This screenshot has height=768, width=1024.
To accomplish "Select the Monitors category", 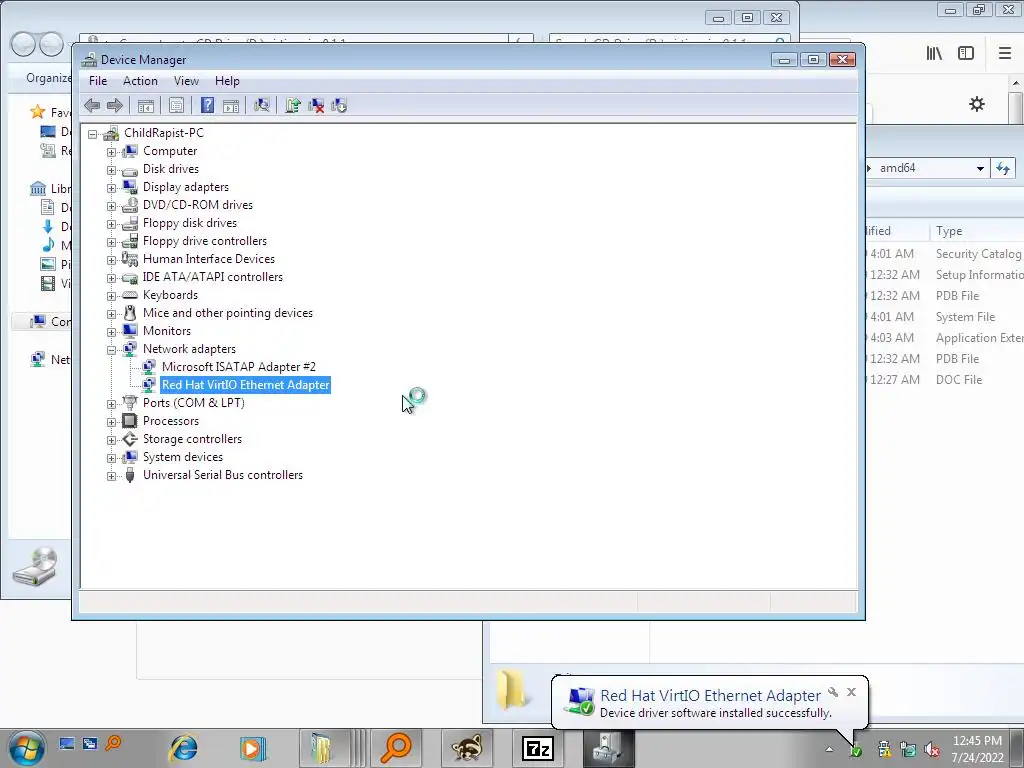I will pos(167,330).
